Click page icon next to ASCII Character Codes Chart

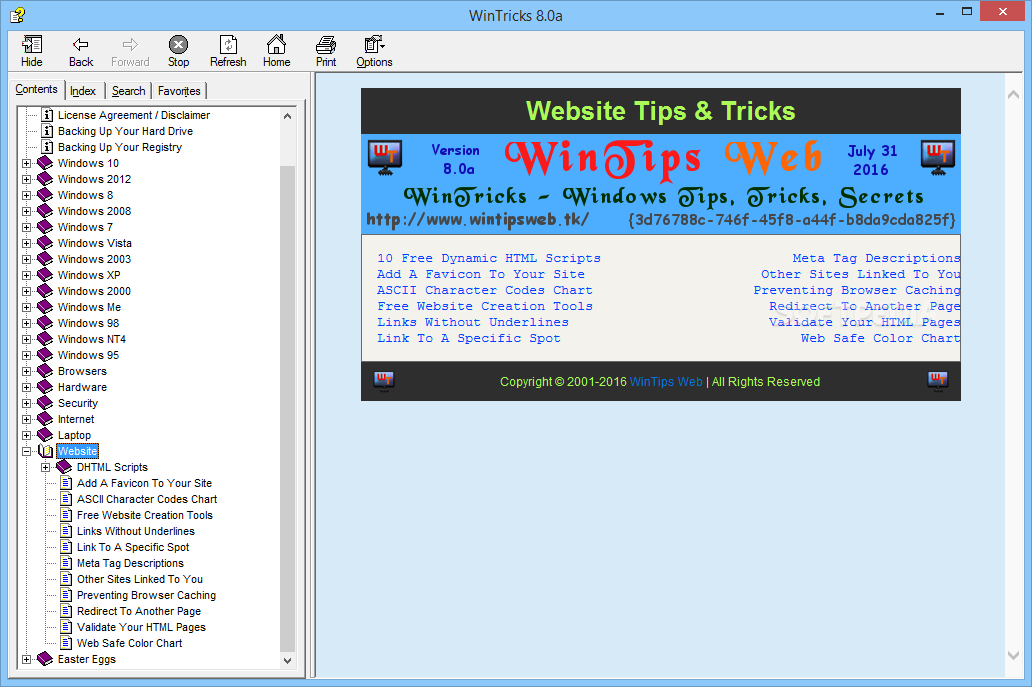pyautogui.click(x=66, y=499)
